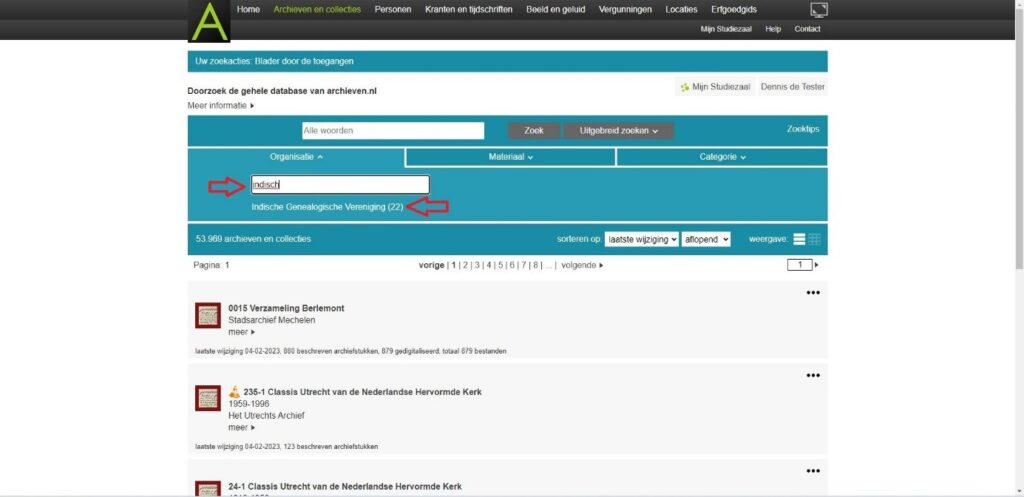The width and height of the screenshot is (1024, 497).
Task: Switch to list view display icon
Action: 799,239
